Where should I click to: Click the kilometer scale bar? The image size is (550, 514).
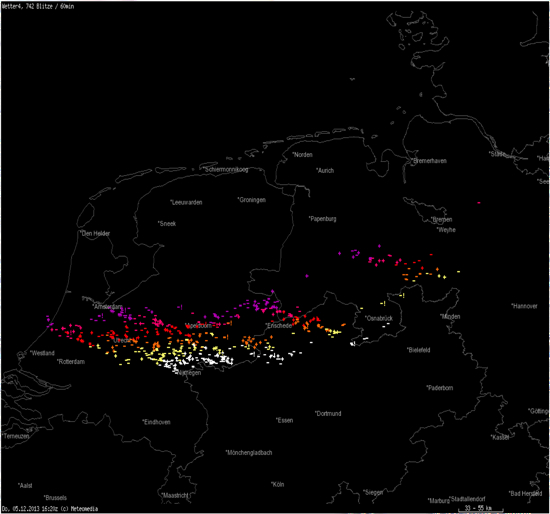(481, 508)
